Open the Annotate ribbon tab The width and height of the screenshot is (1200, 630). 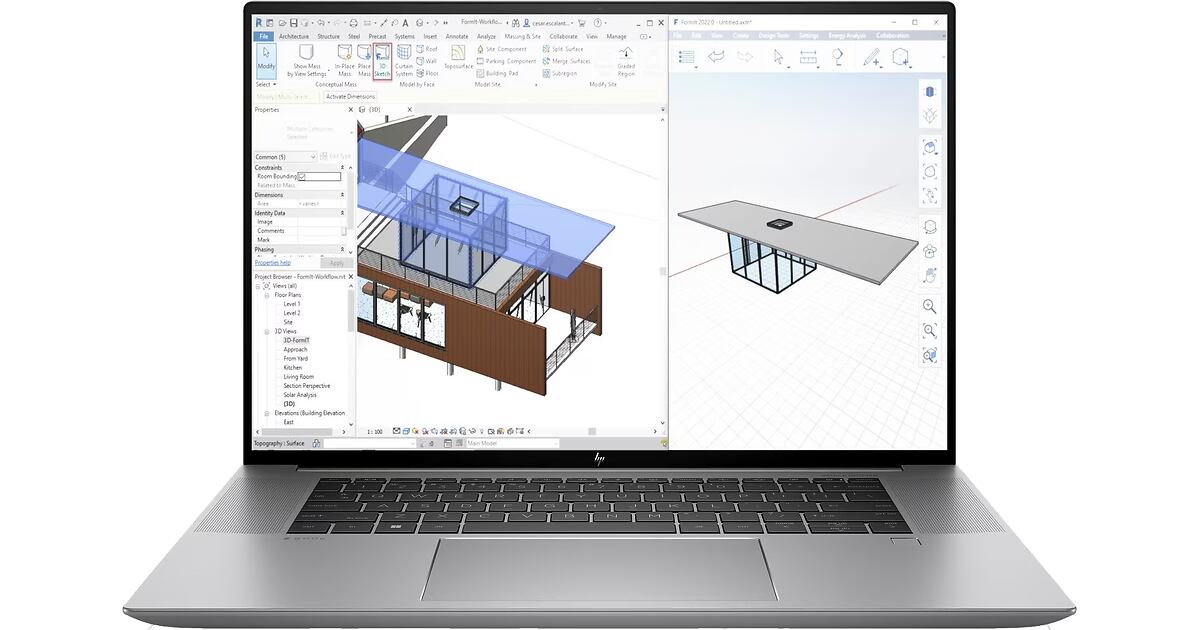[x=456, y=36]
